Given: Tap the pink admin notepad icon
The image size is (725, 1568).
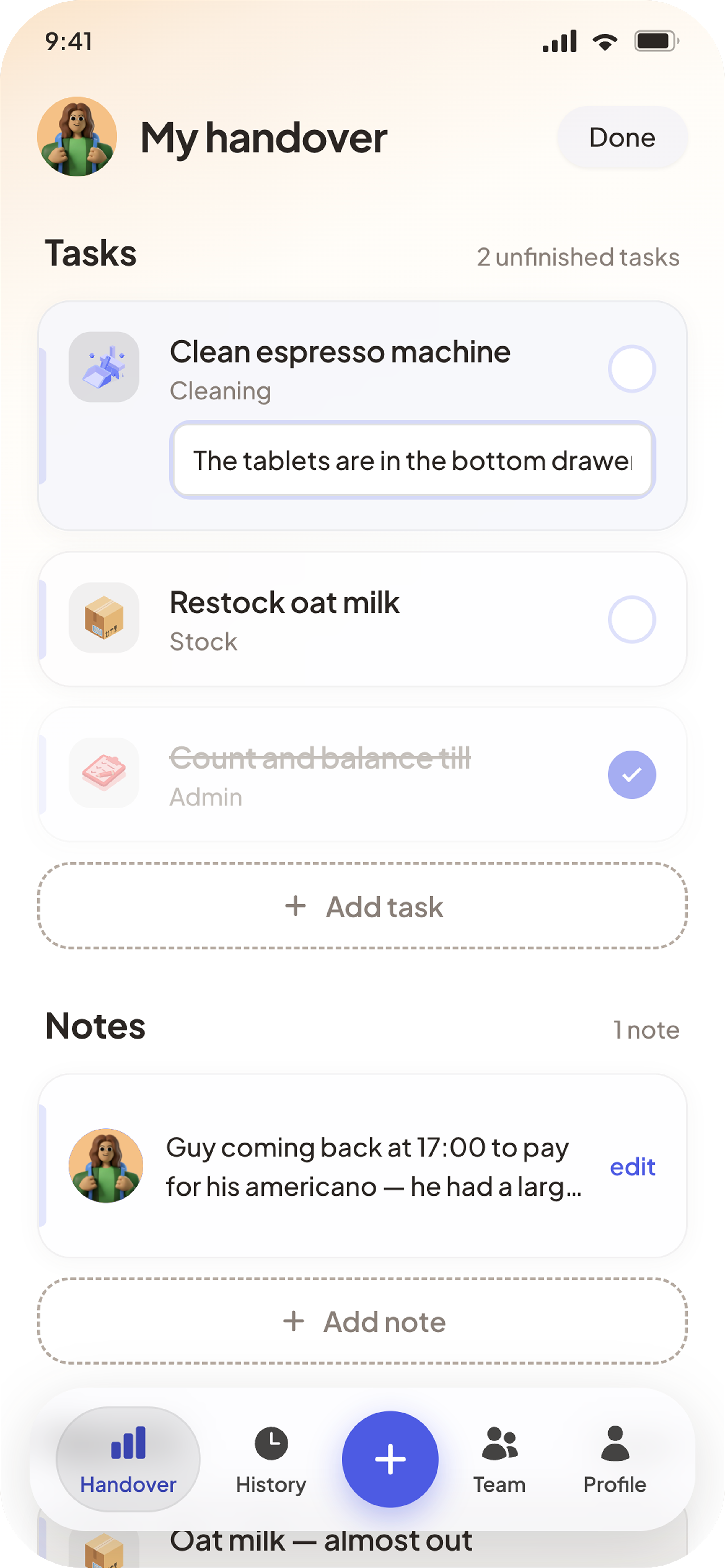Looking at the screenshot, I should click(104, 773).
